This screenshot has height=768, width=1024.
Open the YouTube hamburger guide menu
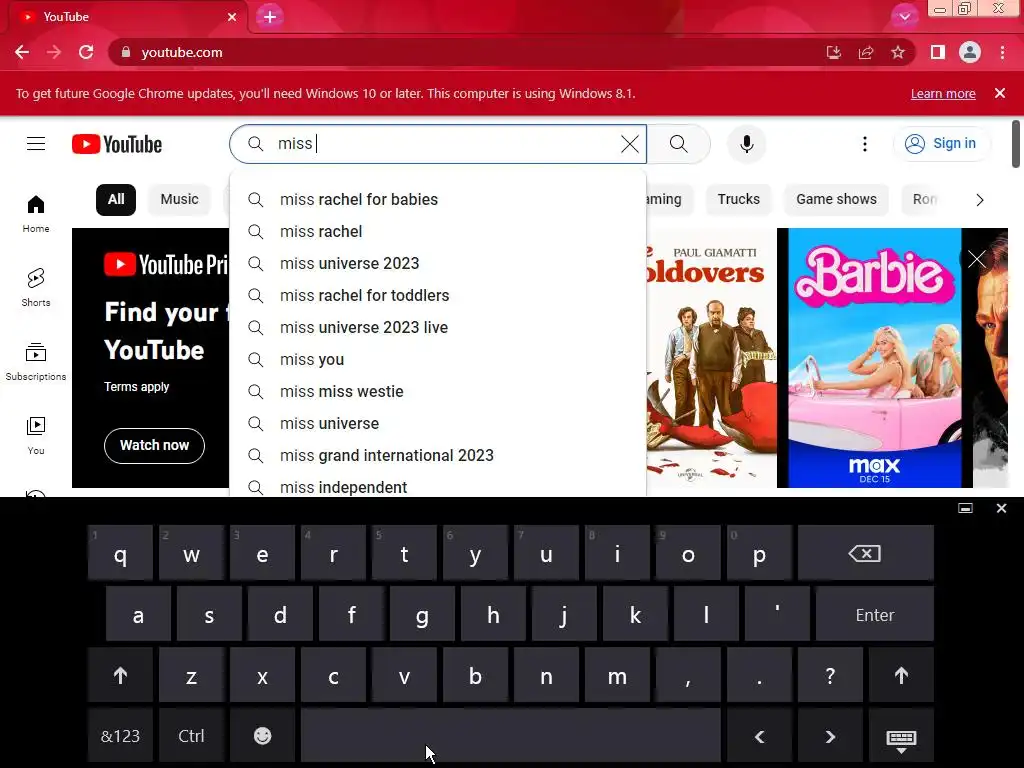(36, 144)
